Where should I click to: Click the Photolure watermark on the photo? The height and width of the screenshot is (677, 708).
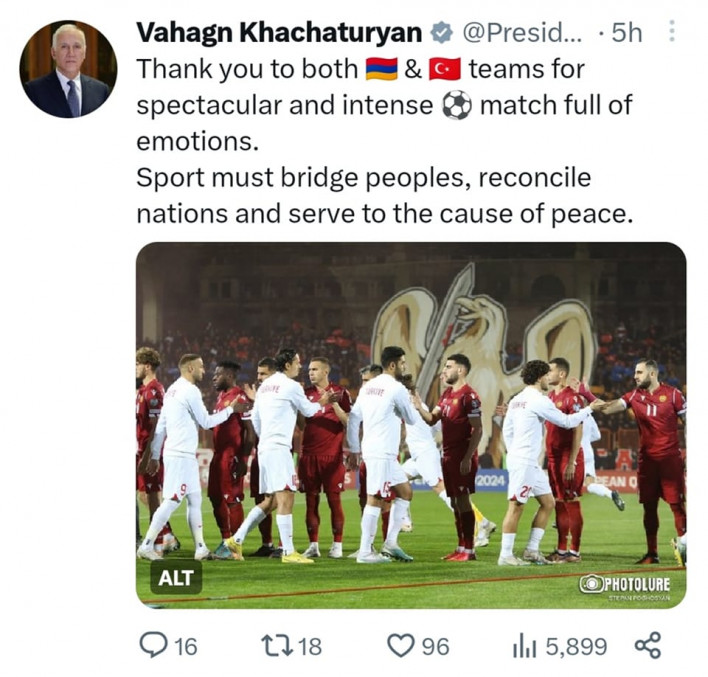tap(625, 584)
